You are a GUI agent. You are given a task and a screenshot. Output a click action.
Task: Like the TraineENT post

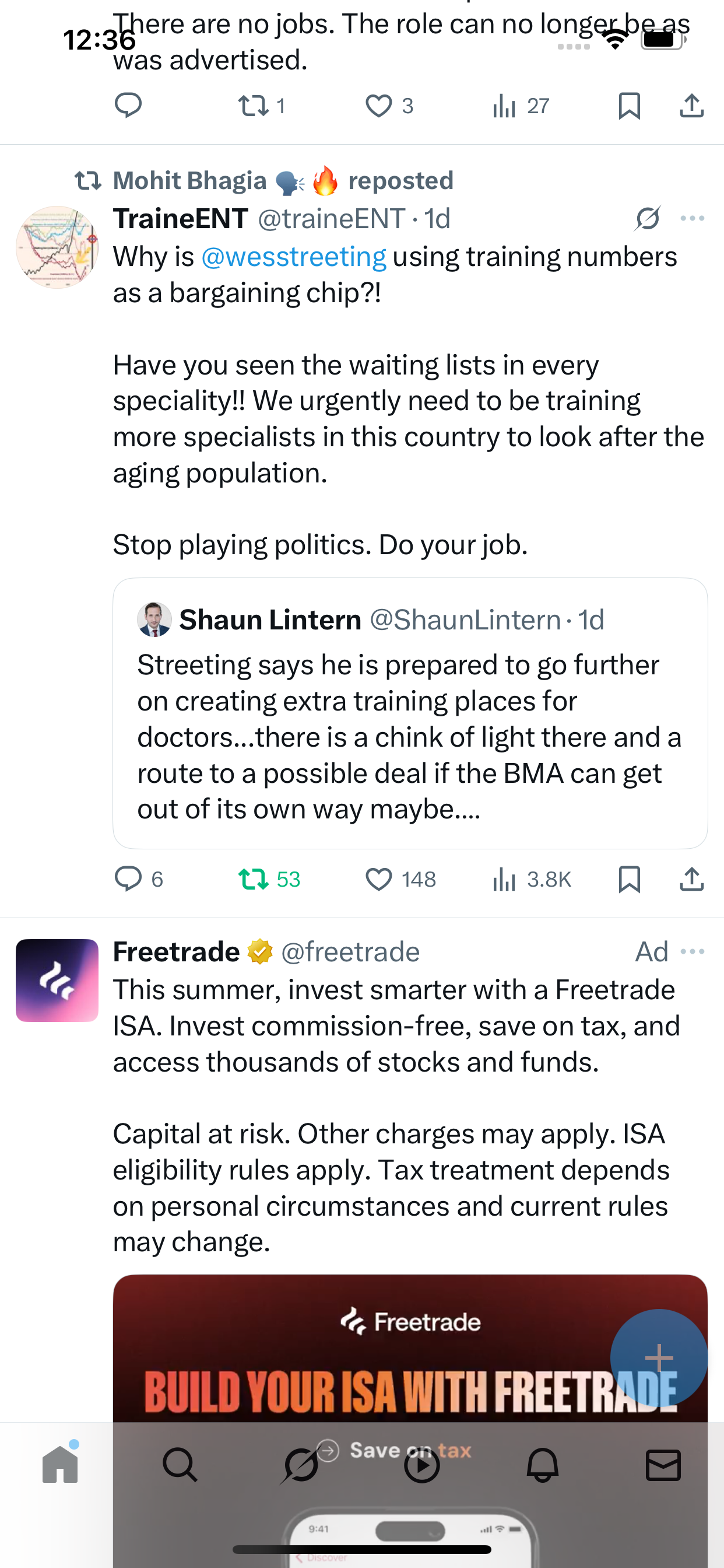point(378,880)
